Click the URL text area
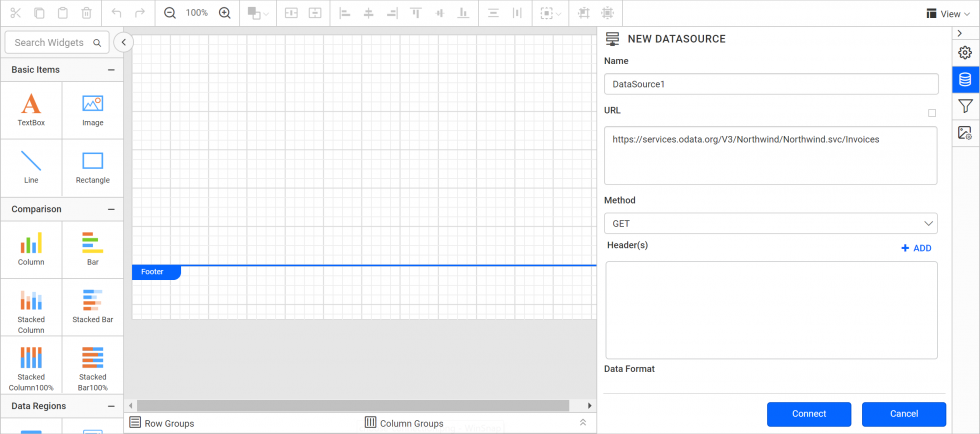Viewport: 980px width, 434px height. tap(771, 156)
